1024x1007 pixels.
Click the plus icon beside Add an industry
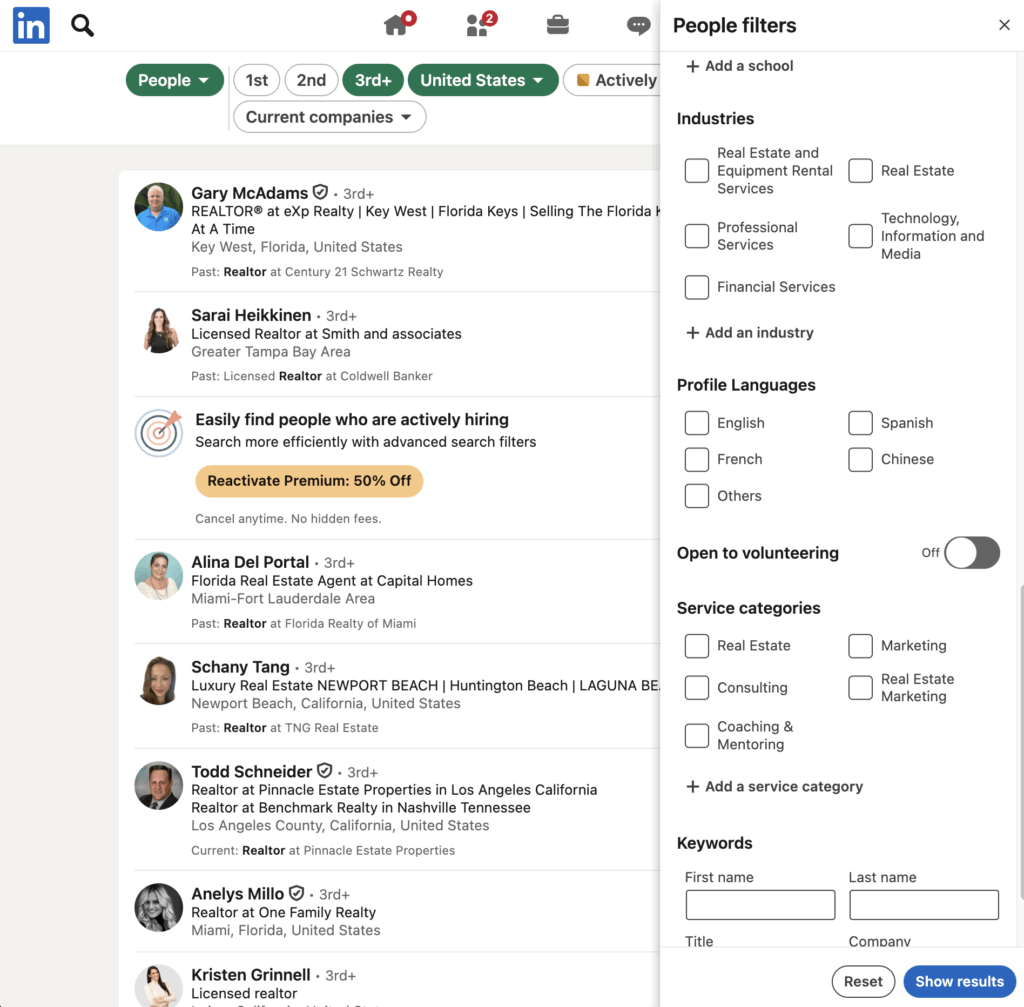[x=692, y=333]
